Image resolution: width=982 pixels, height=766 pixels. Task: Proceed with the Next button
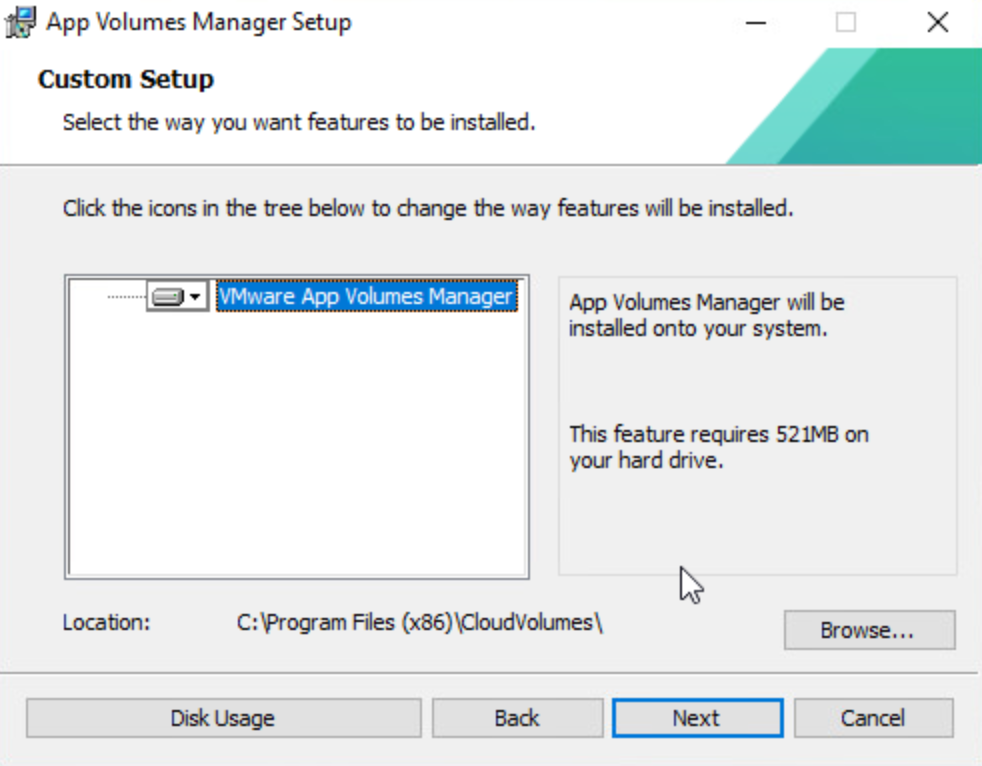click(x=696, y=718)
